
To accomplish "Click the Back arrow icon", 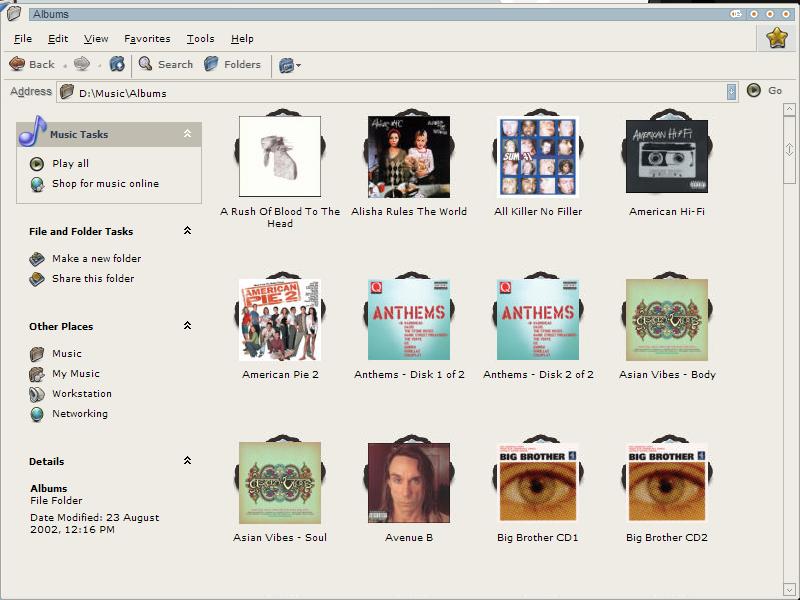I will [x=17, y=64].
